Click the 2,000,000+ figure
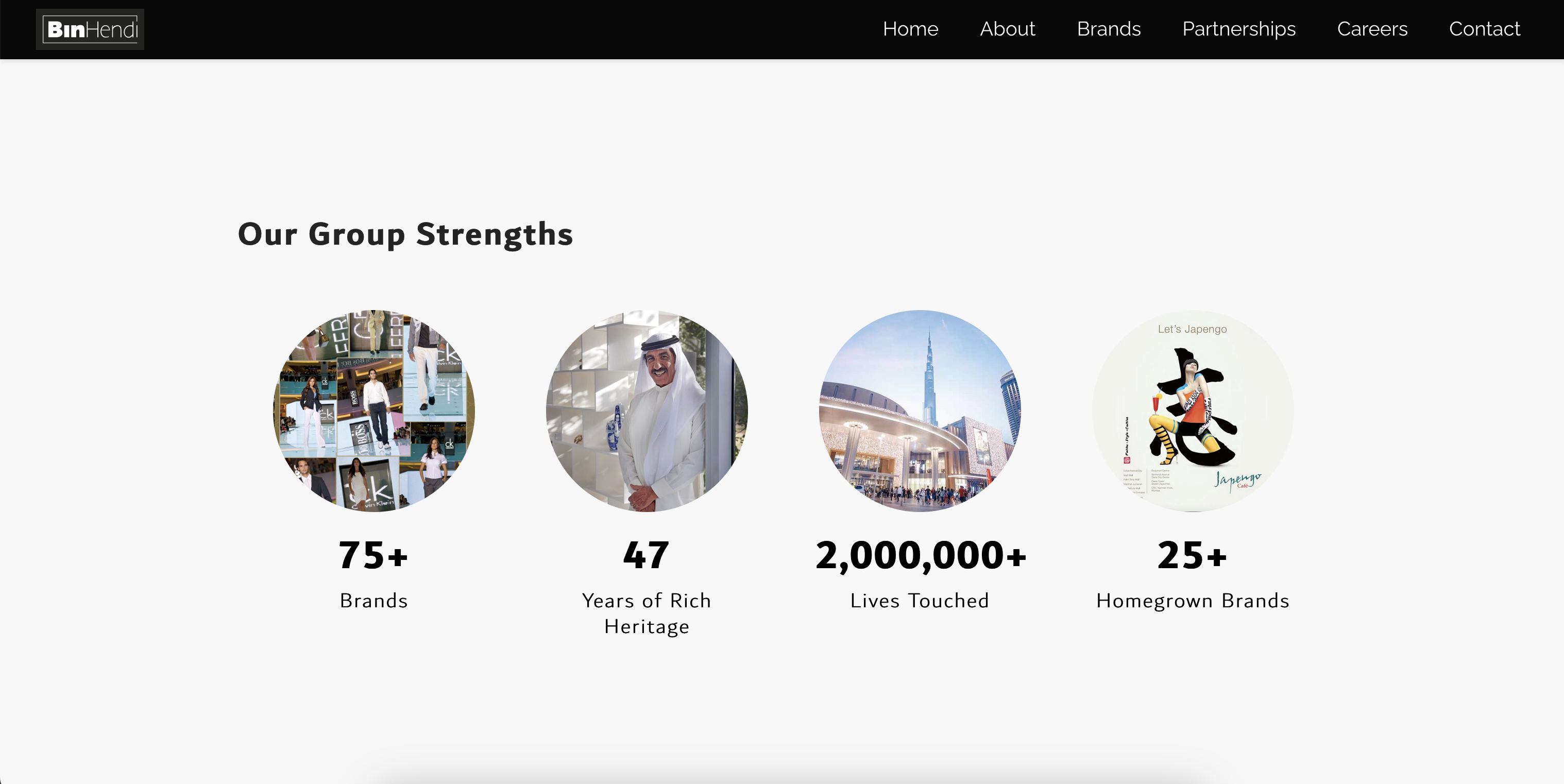Viewport: 1564px width, 784px height. pyautogui.click(x=921, y=555)
